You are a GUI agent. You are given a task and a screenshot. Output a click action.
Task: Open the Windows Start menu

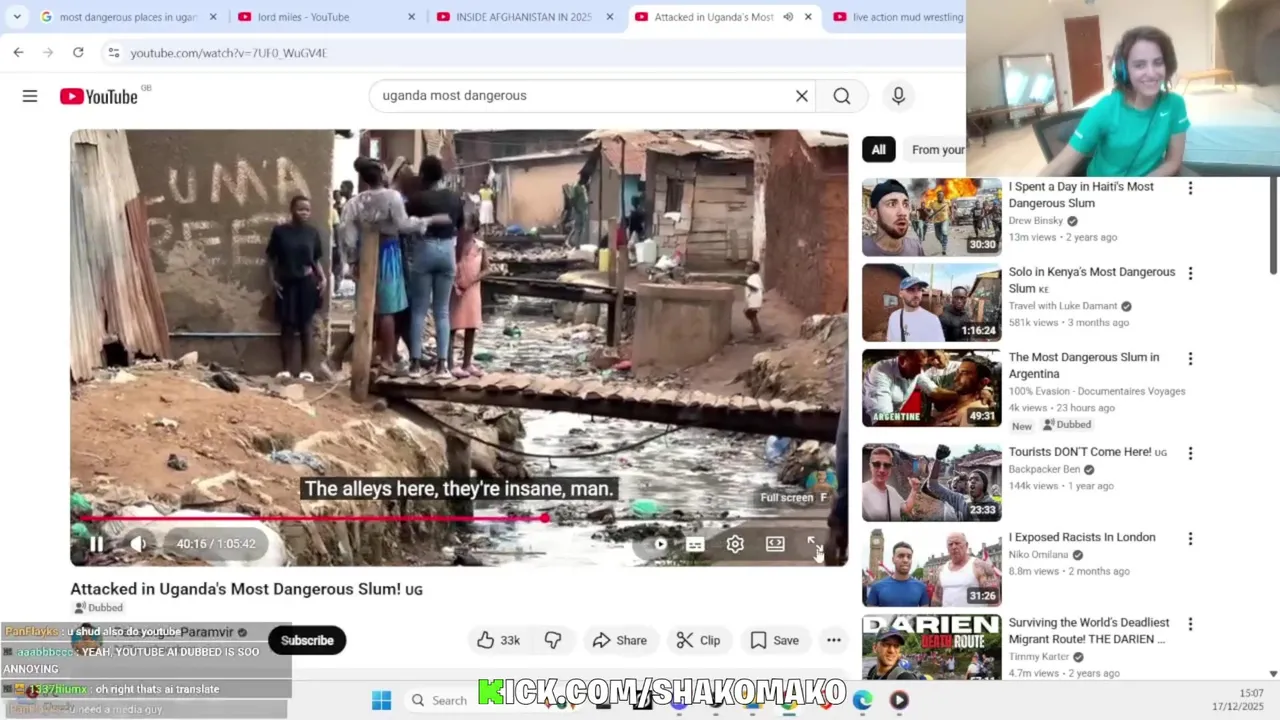click(x=382, y=700)
